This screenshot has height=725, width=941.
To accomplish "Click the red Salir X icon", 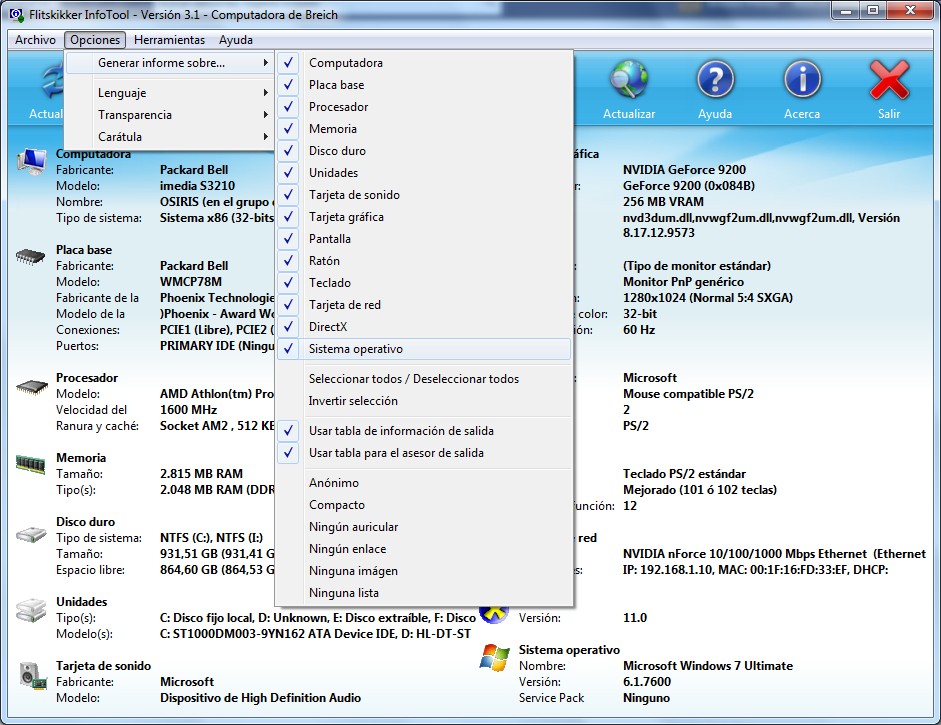I will click(x=889, y=79).
